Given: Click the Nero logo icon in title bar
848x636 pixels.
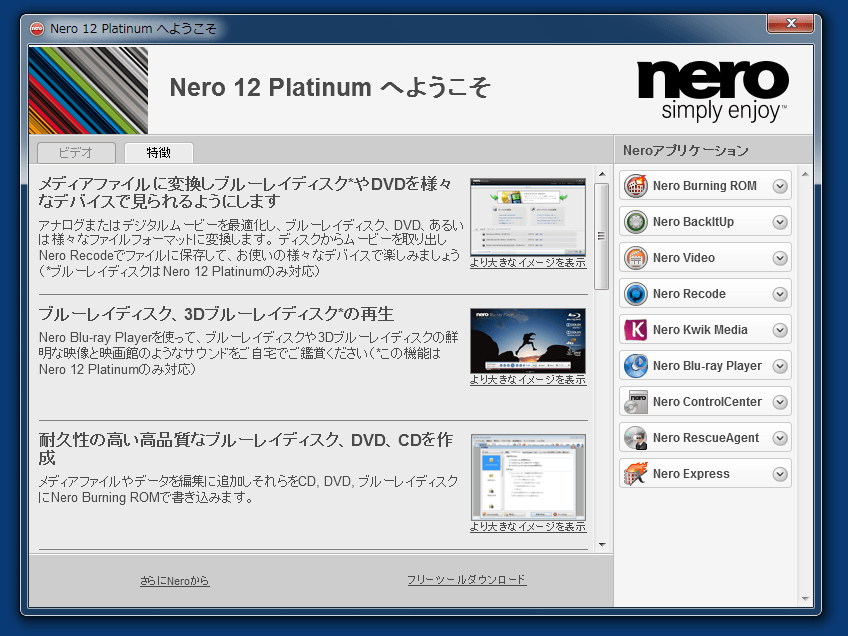Looking at the screenshot, I should [x=37, y=29].
